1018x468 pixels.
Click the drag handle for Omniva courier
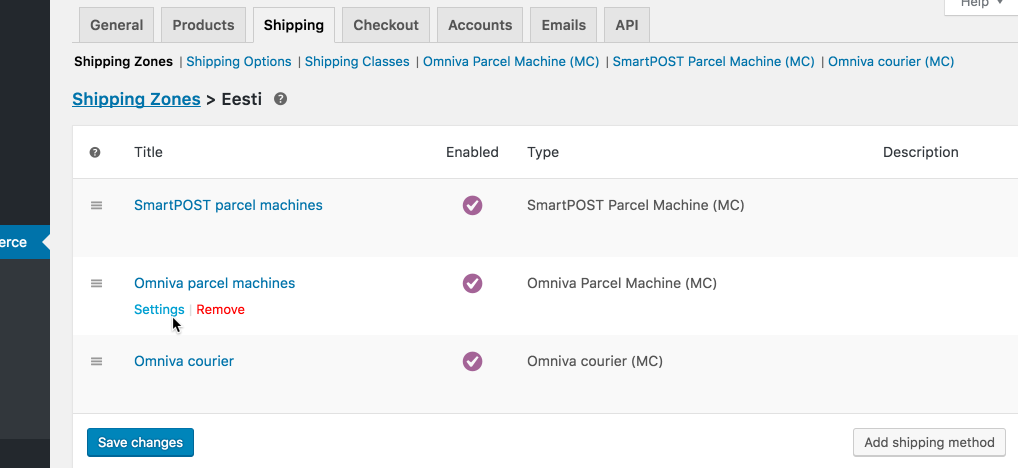point(96,361)
